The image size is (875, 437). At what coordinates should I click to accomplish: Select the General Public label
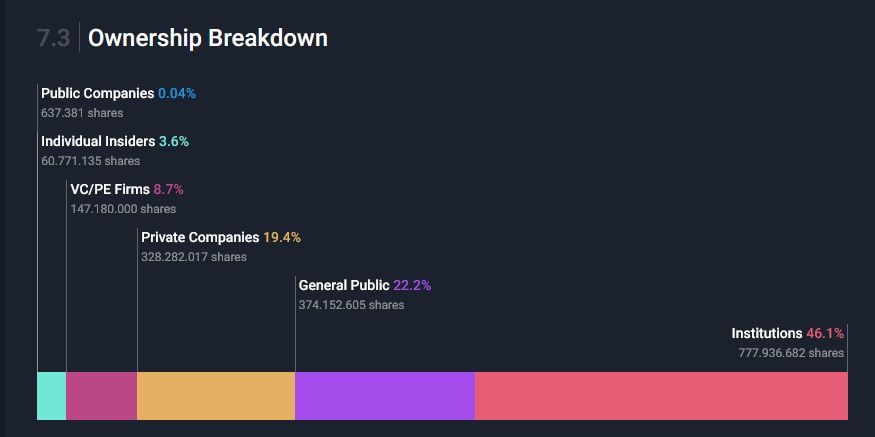point(344,285)
